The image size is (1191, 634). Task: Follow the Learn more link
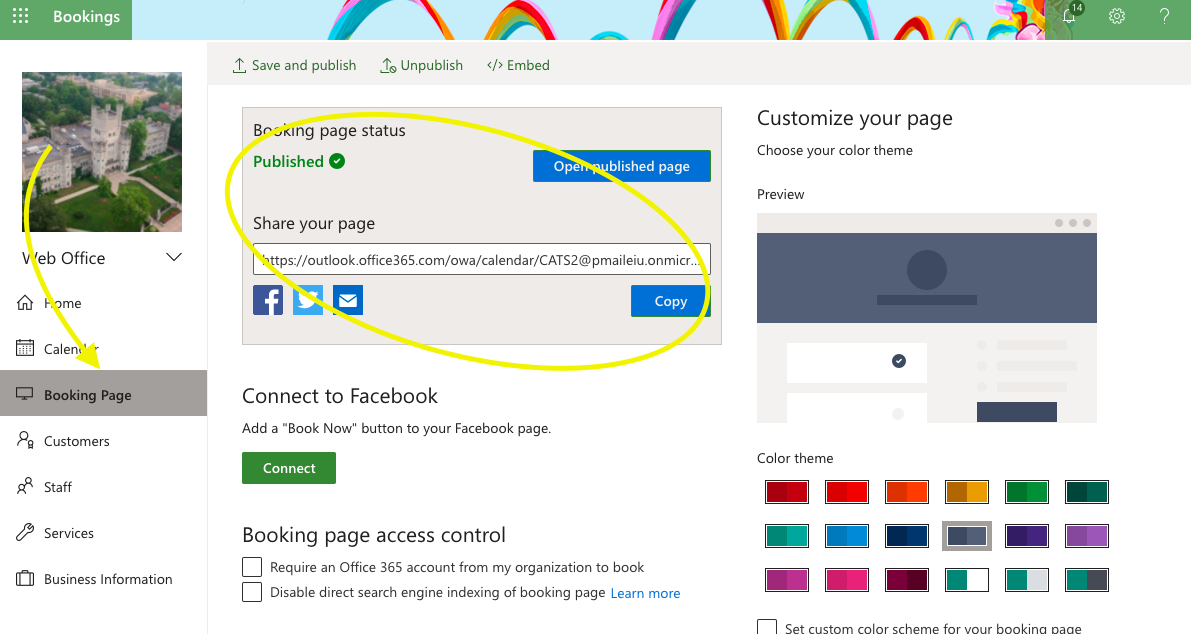[x=645, y=593]
